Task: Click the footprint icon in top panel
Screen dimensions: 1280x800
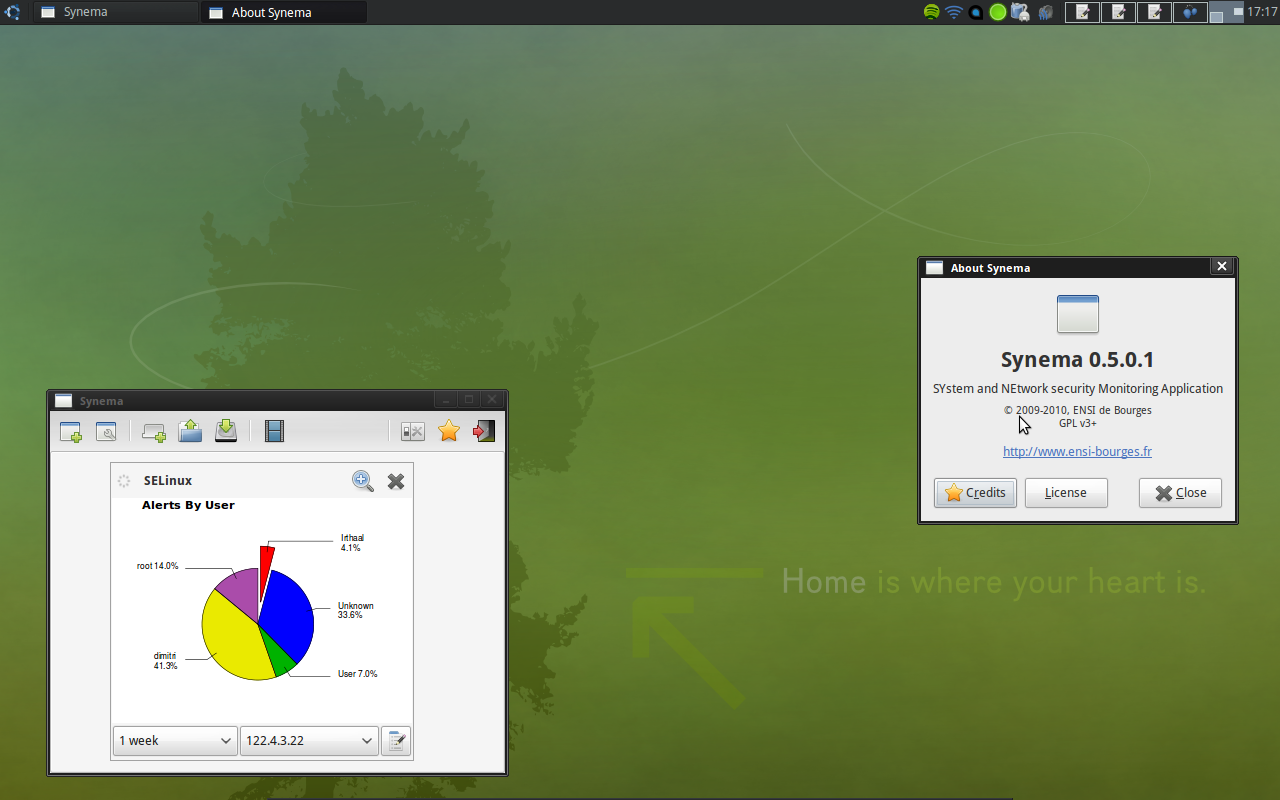Action: pos(1189,12)
